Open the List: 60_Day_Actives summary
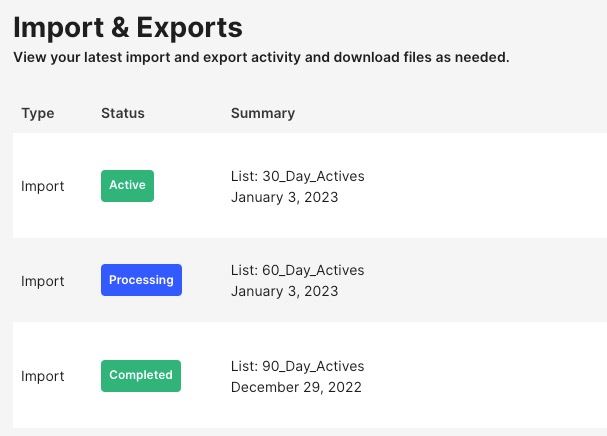 pos(297,271)
